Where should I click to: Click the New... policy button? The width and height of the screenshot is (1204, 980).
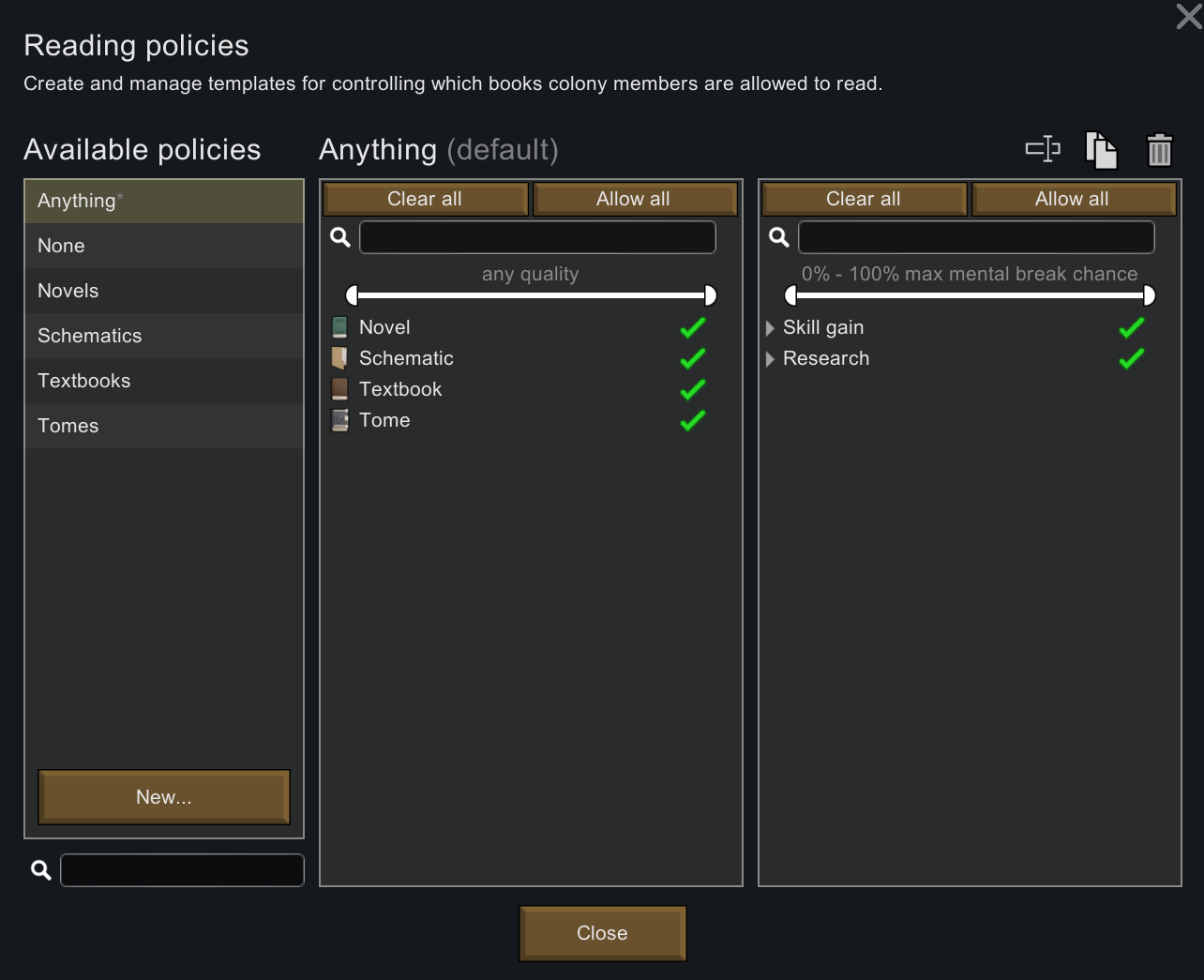(164, 797)
